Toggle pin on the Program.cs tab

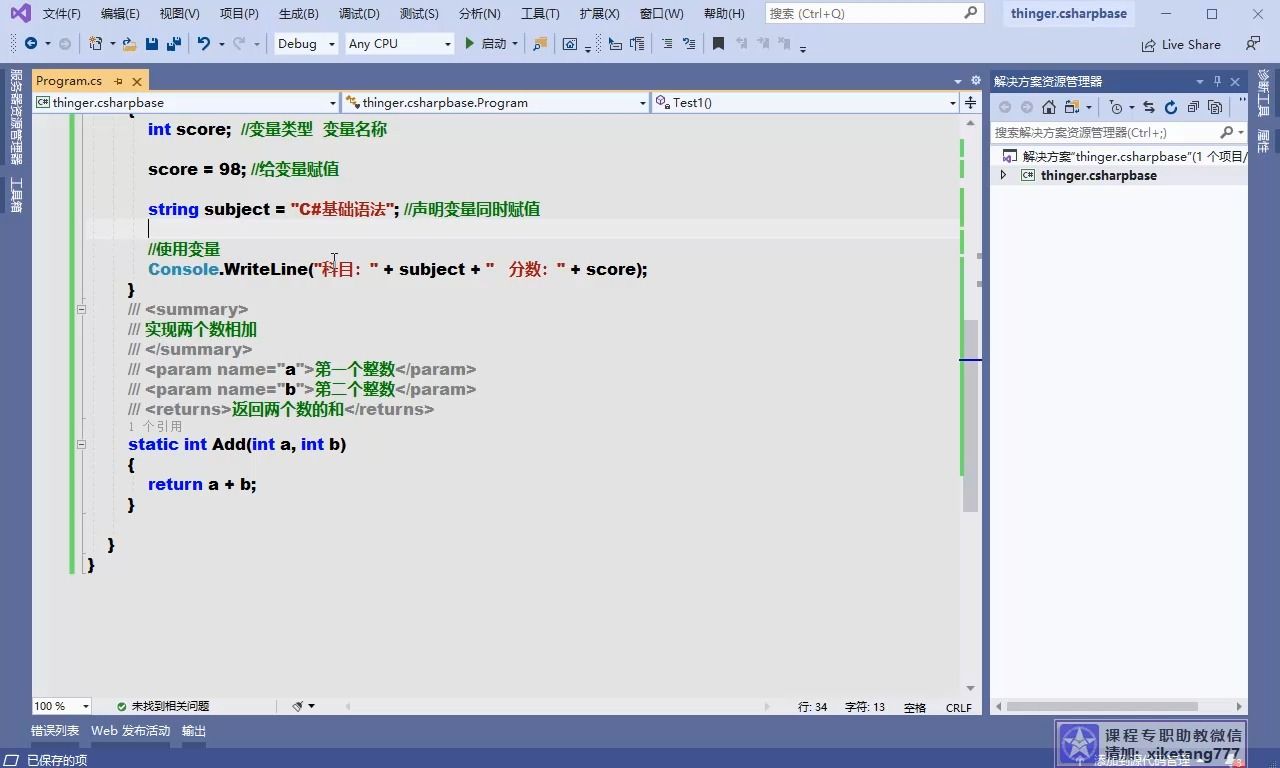click(x=118, y=81)
